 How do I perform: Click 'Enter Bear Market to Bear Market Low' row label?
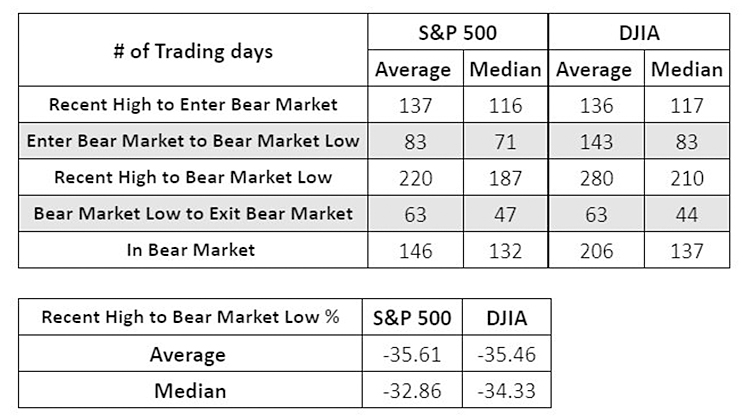tap(193, 141)
